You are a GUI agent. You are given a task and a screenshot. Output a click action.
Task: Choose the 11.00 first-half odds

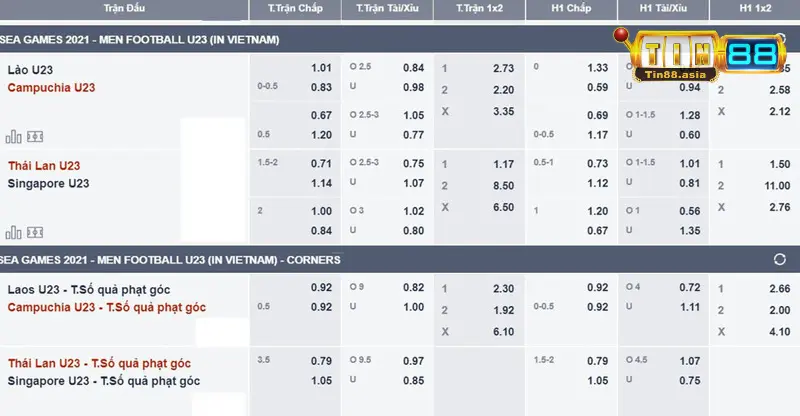(776, 185)
